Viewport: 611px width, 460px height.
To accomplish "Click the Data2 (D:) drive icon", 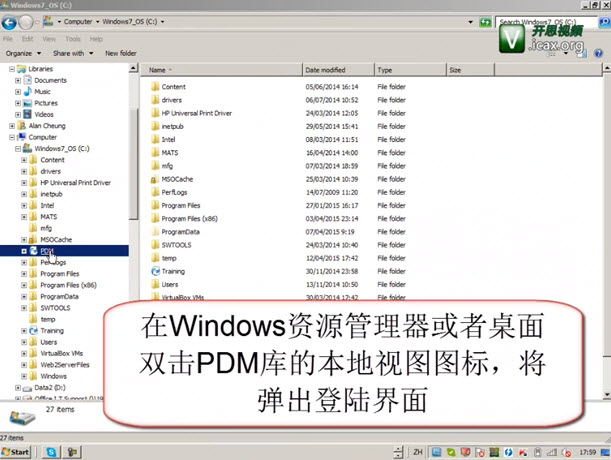I will pos(28,388).
